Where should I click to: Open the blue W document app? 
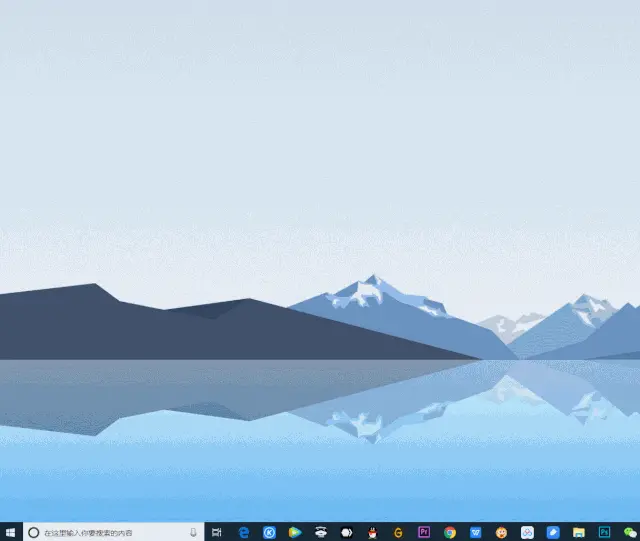point(476,532)
